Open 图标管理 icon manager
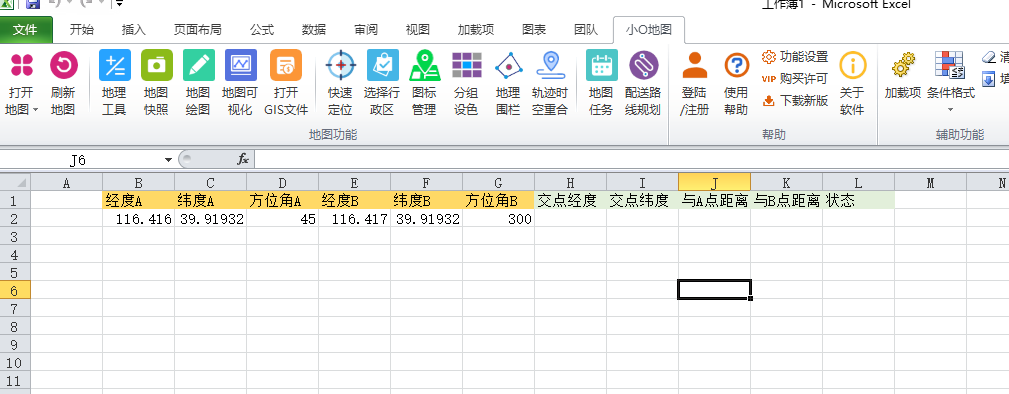The width and height of the screenshot is (1009, 394). point(424,65)
